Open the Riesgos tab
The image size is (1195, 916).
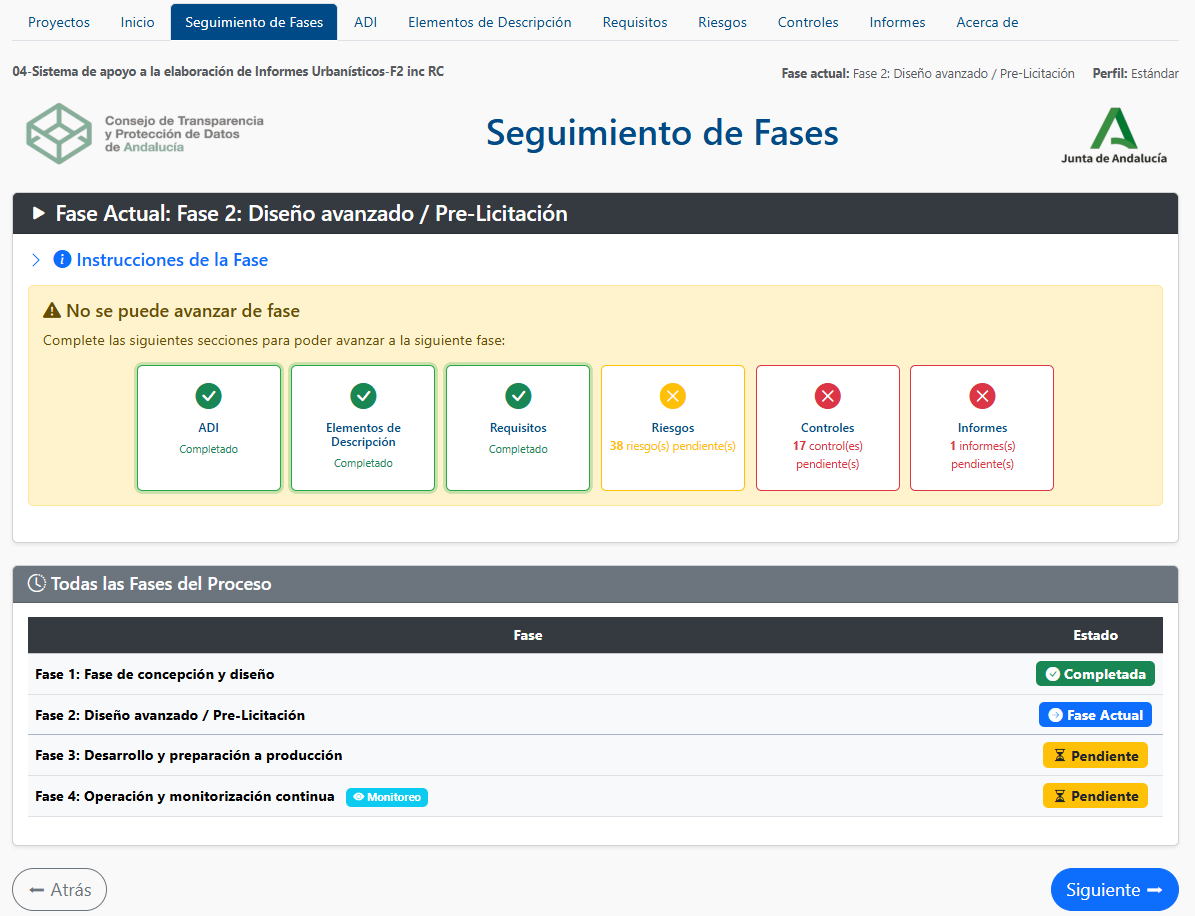click(x=722, y=22)
